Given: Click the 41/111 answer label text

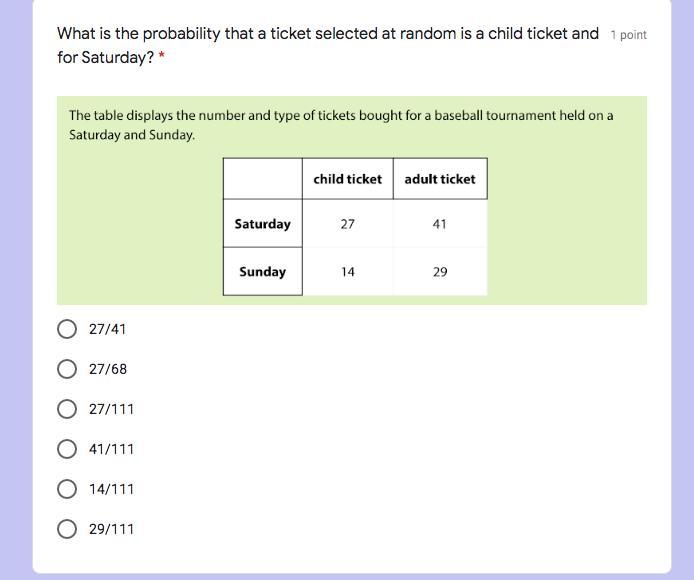Looking at the screenshot, I should tap(112, 449).
